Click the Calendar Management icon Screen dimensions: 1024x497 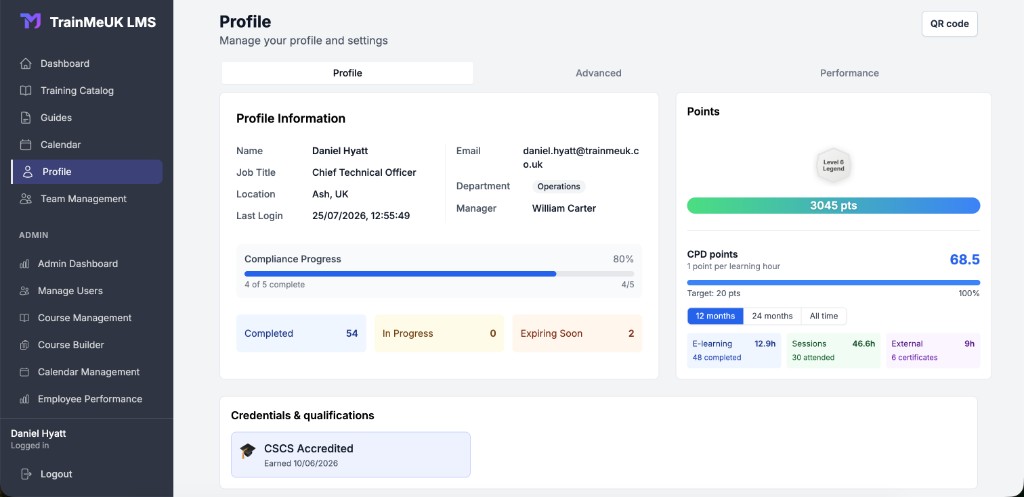(x=24, y=372)
